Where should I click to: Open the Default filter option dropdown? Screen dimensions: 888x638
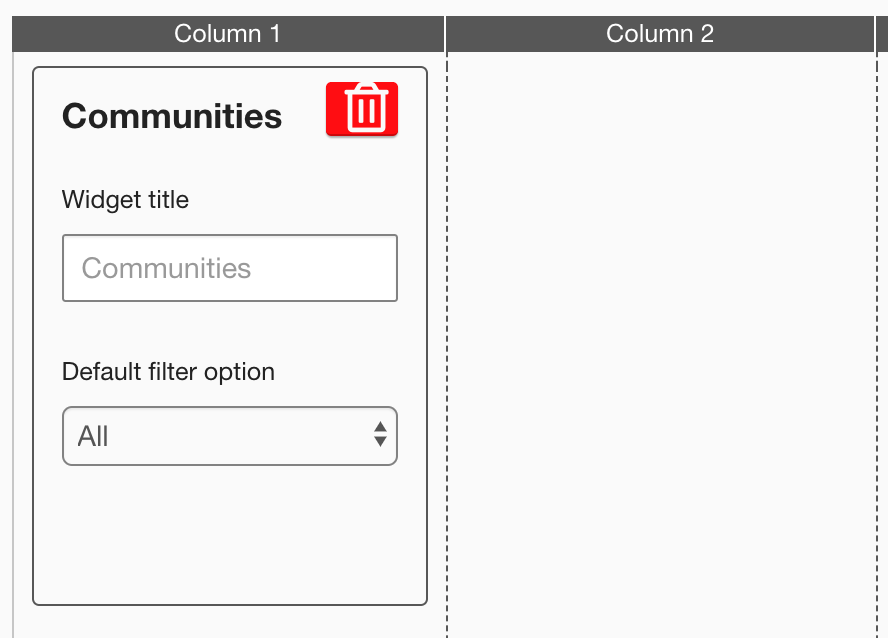229,436
